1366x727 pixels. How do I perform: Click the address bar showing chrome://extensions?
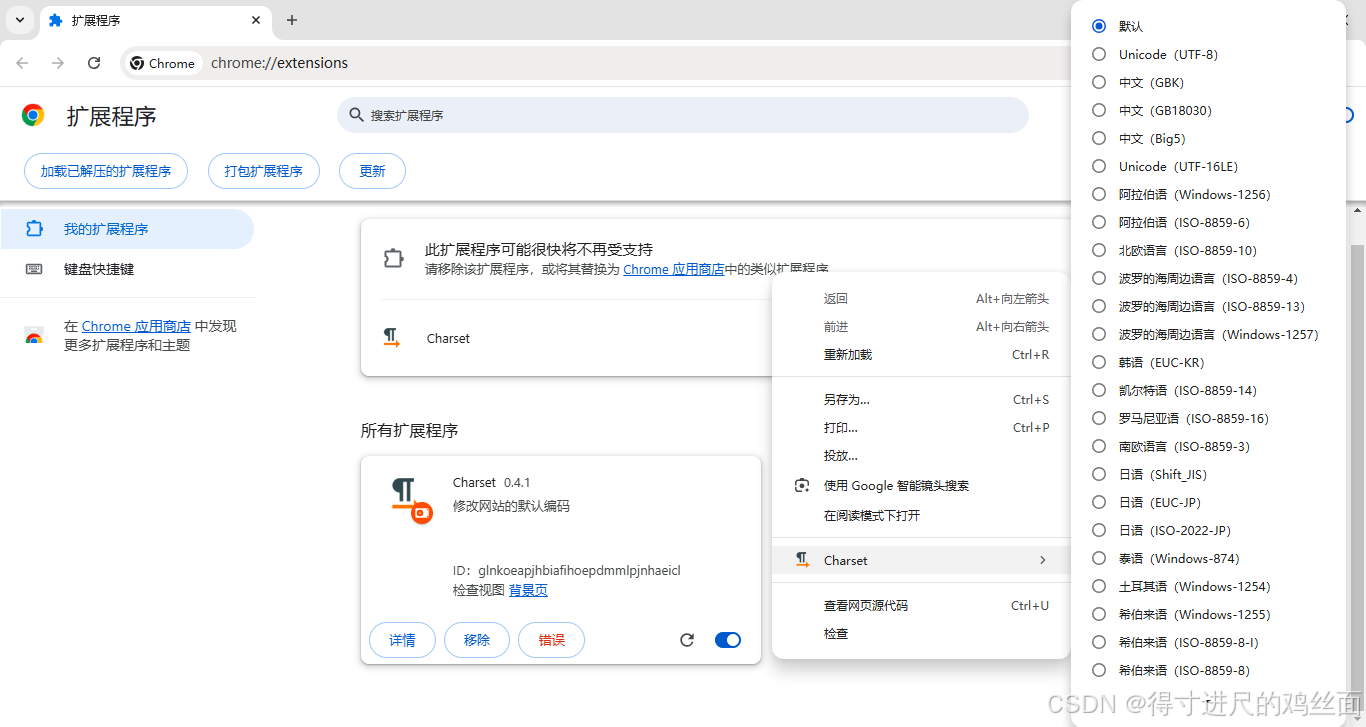[x=280, y=63]
